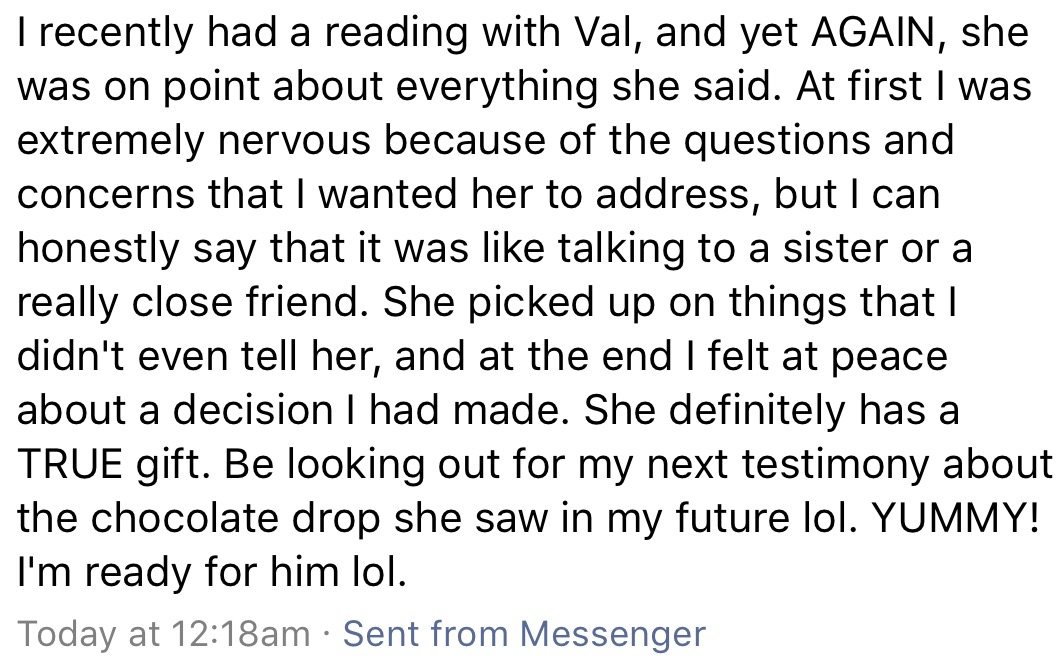This screenshot has width=1064, height=668.
Task: Click the word definitely
Action: (x=759, y=410)
